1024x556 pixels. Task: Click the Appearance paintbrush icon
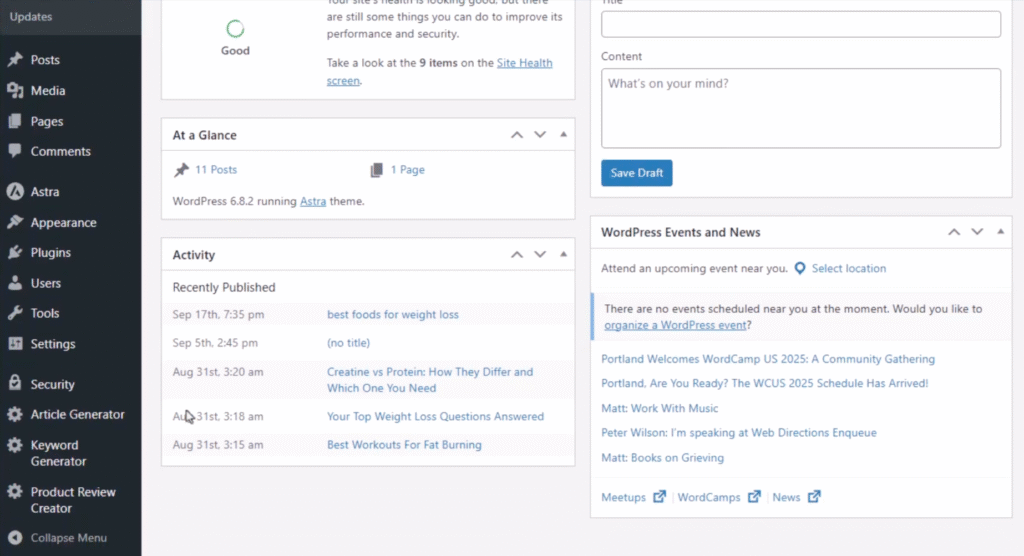coord(14,223)
